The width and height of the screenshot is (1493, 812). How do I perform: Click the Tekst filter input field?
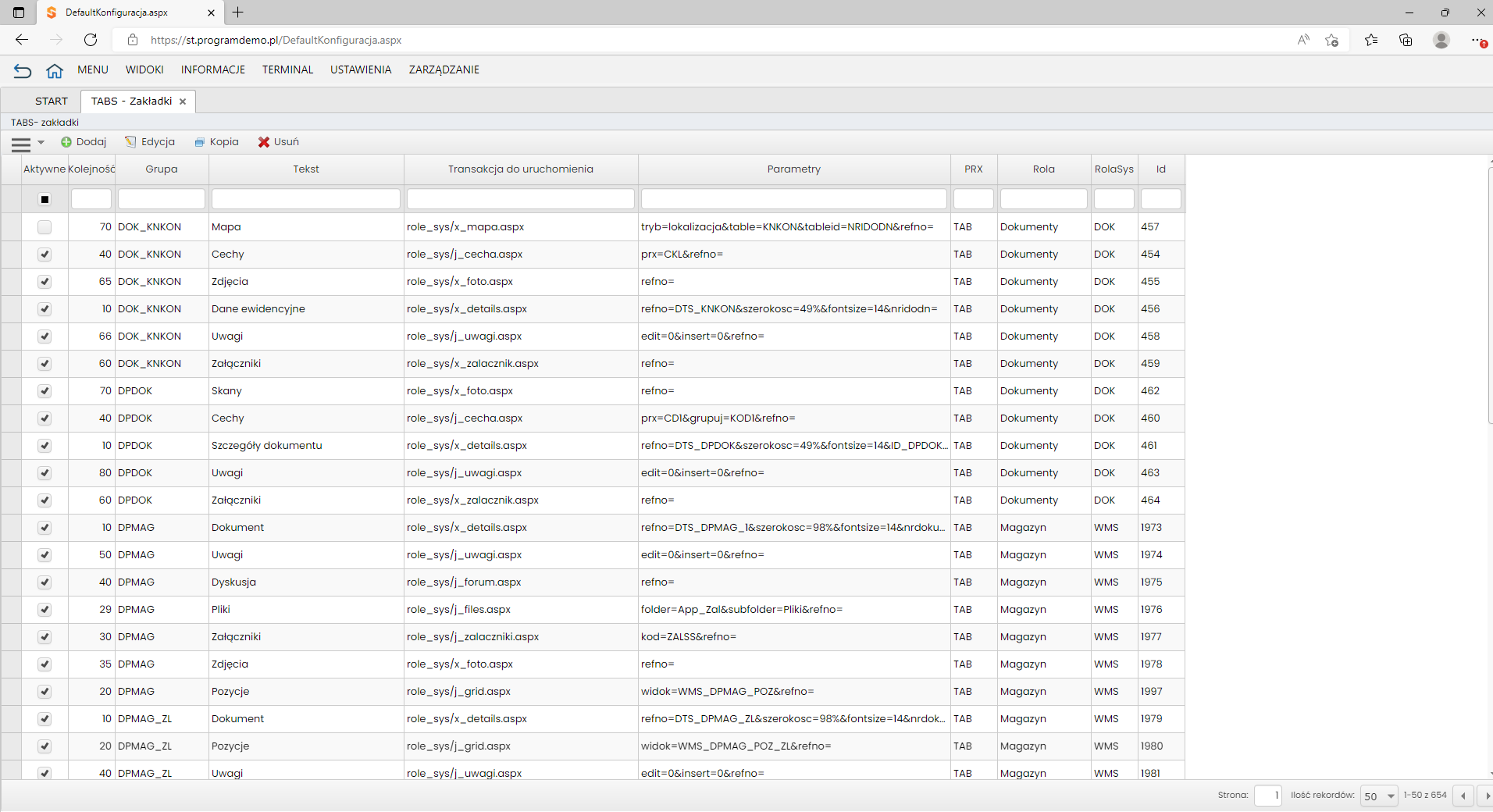(306, 199)
